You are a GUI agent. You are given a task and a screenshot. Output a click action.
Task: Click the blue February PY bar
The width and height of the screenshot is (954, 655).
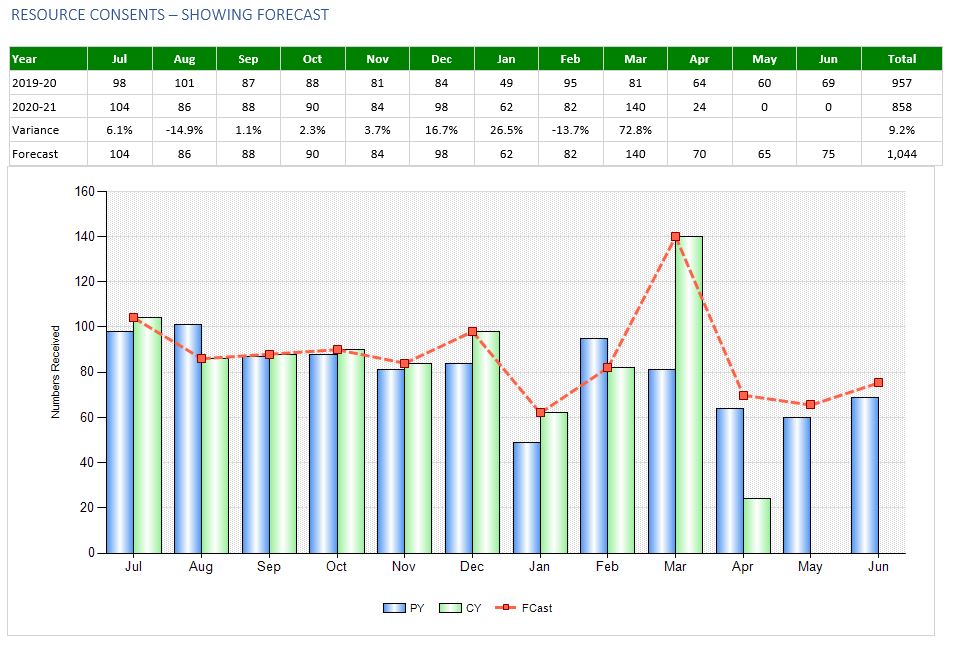[x=594, y=445]
